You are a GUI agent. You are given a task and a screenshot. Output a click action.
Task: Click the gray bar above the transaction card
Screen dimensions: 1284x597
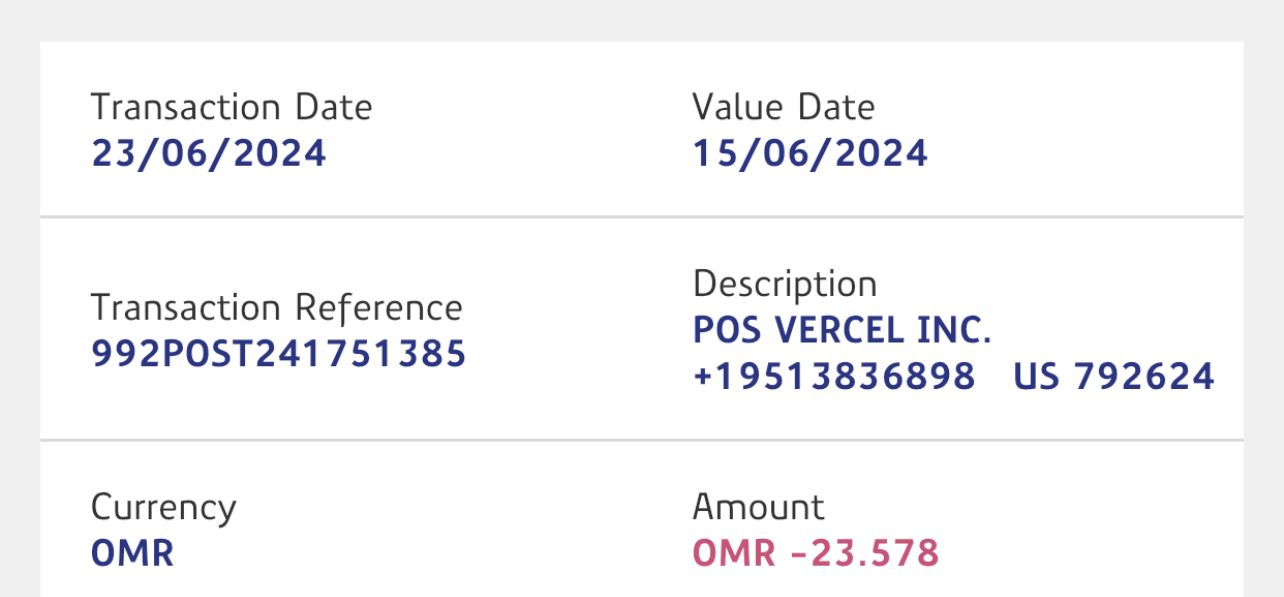point(642,20)
